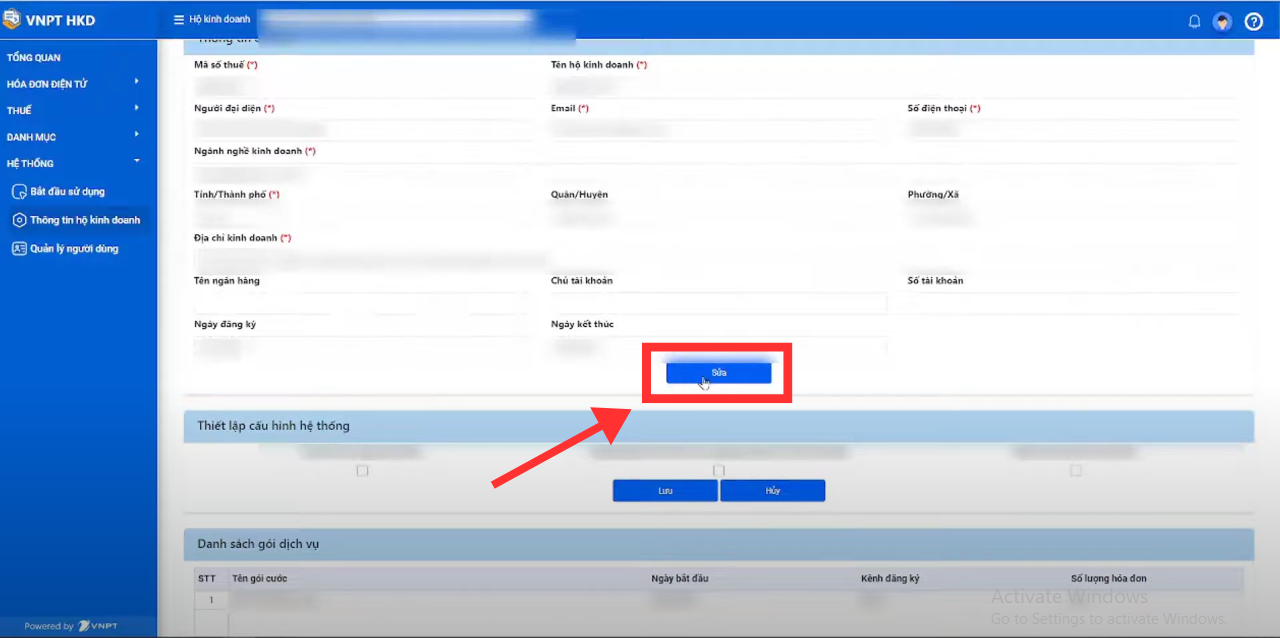
Task: Open the user avatar profile icon
Action: [1222, 21]
